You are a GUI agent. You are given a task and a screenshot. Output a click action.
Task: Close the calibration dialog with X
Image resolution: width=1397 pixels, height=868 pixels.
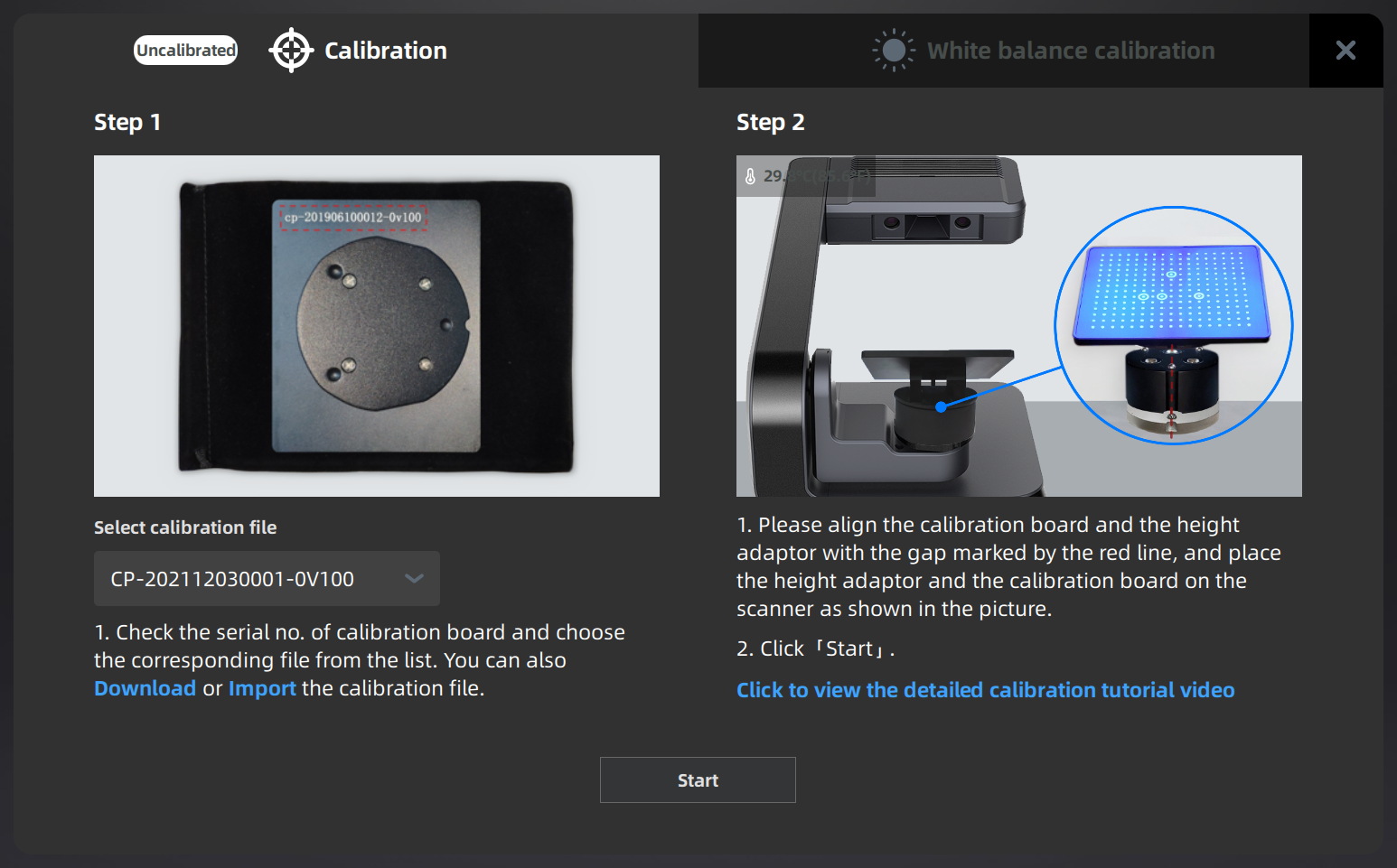[1345, 51]
